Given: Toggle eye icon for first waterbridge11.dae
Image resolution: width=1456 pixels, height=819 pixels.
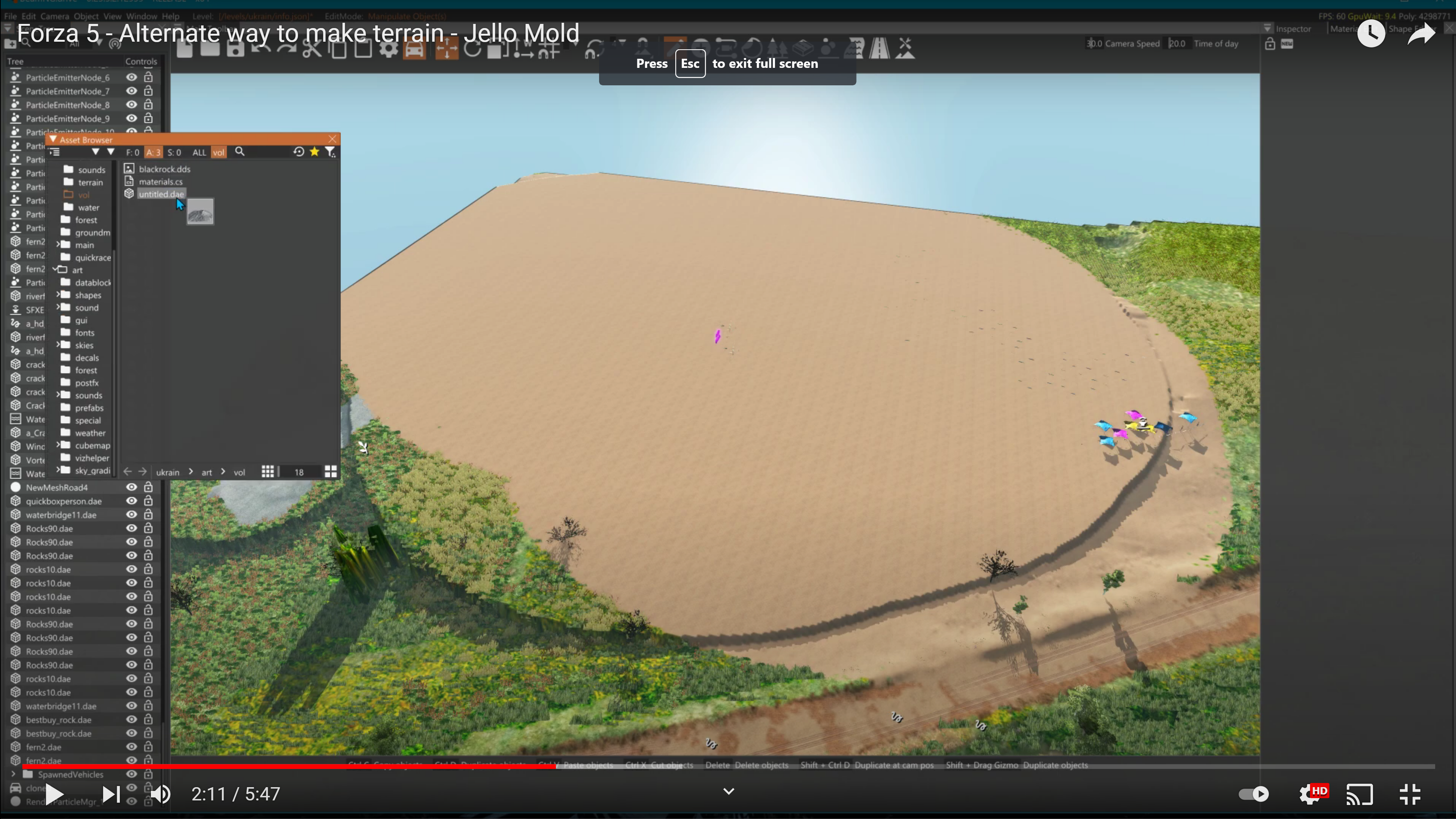Looking at the screenshot, I should pos(132,515).
